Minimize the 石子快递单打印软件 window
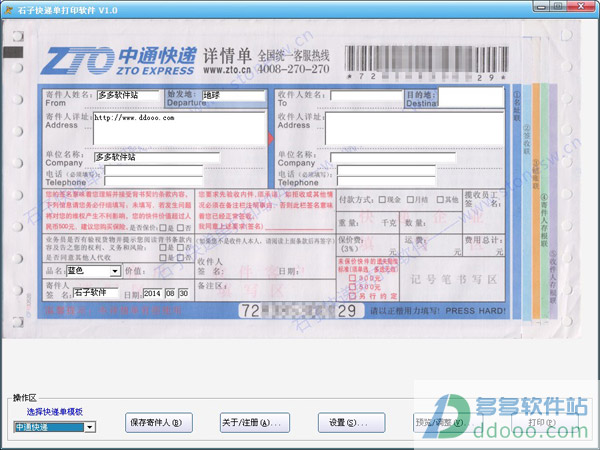600x450 pixels. (x=541, y=7)
